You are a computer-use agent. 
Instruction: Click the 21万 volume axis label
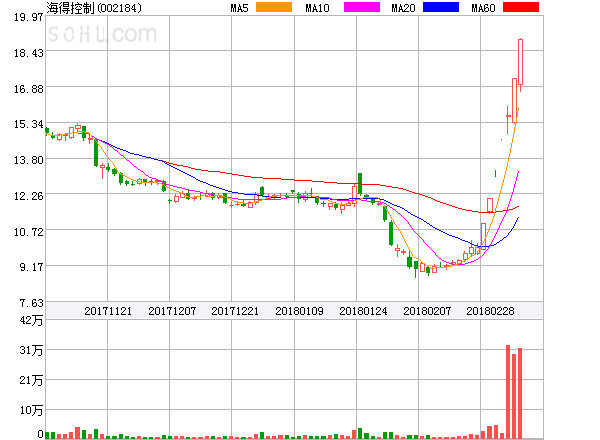(x=31, y=380)
